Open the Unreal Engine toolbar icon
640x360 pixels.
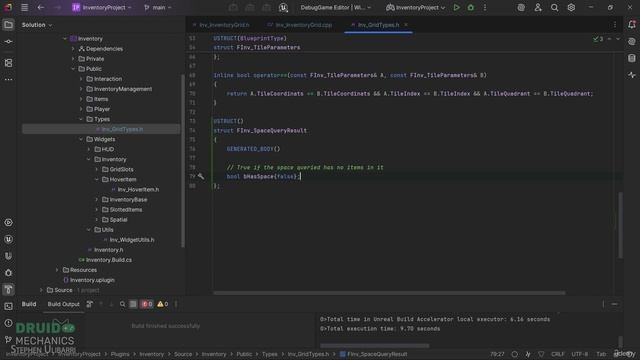pos(283,7)
